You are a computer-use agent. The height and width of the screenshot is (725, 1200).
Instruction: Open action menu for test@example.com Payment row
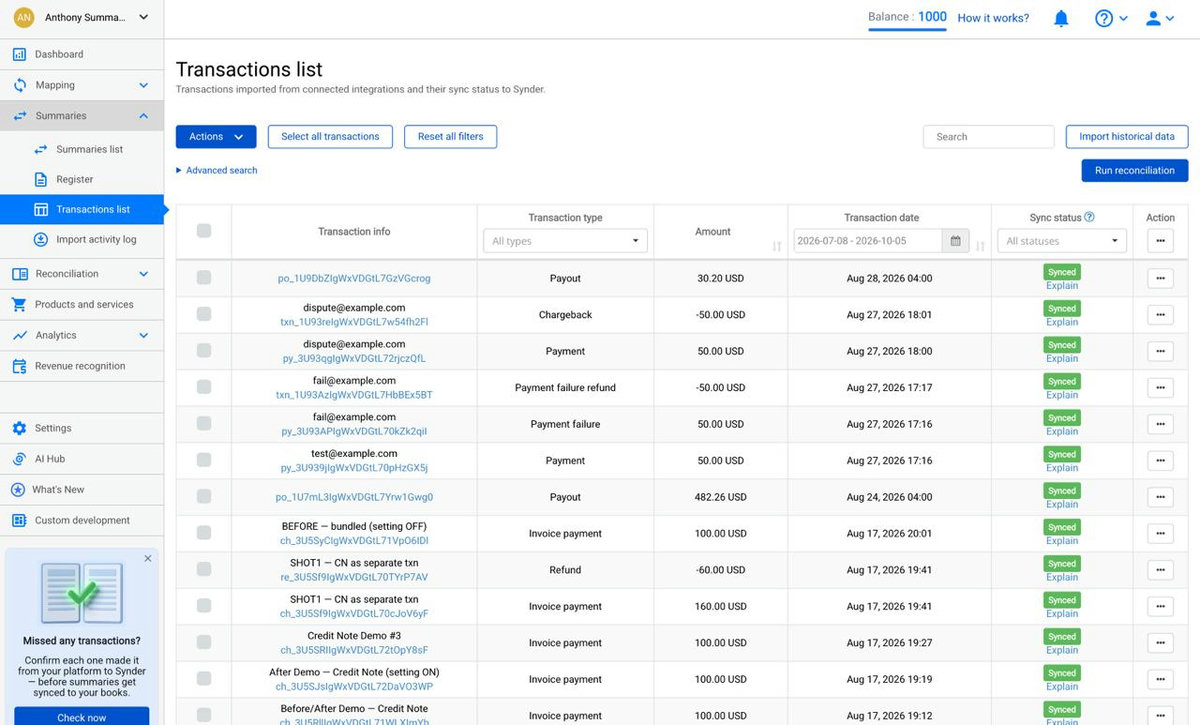1160,461
